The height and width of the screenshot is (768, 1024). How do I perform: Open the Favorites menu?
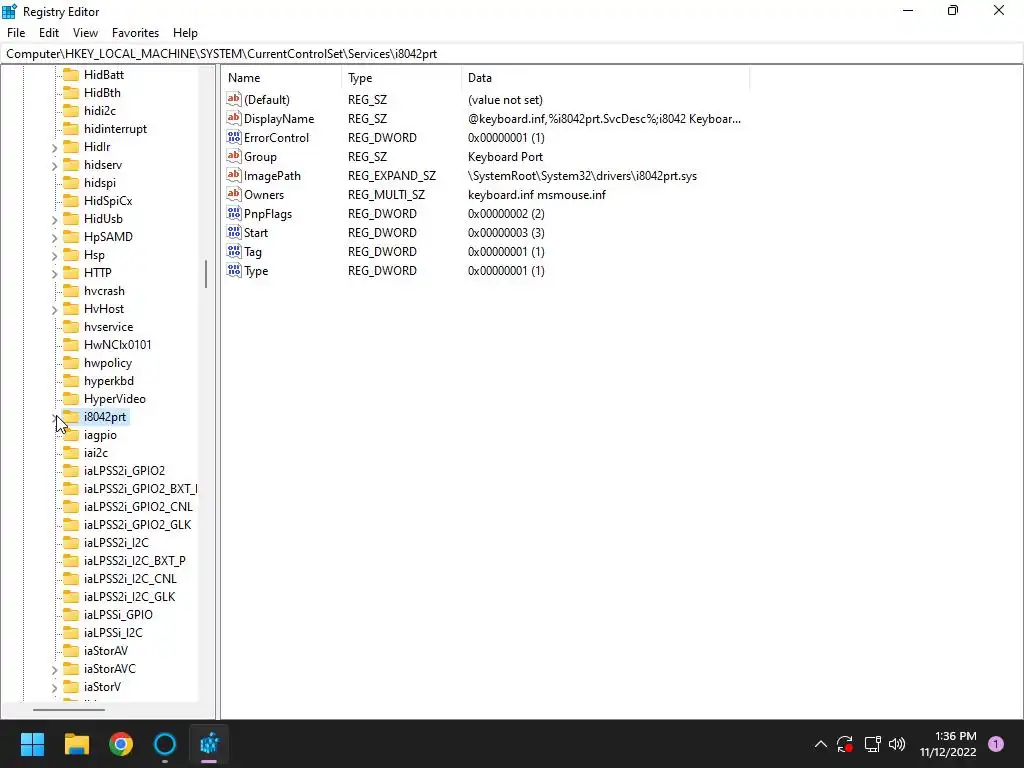(135, 33)
